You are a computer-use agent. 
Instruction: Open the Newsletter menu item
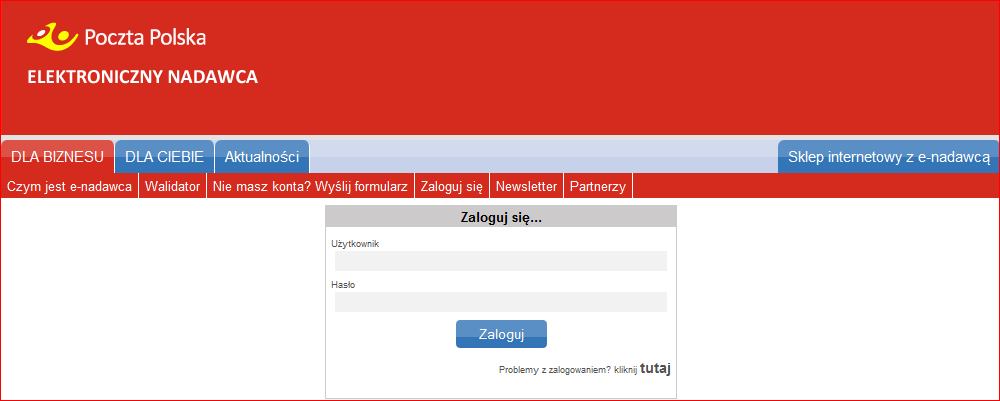coord(527,187)
